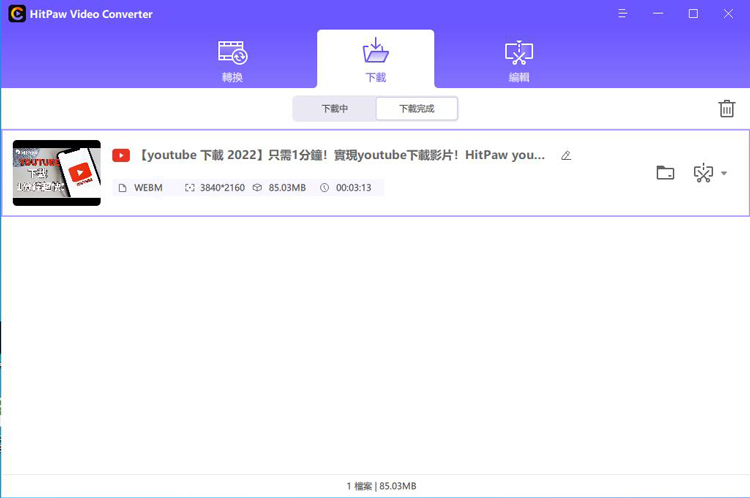Click the HitPaw logo icon
This screenshot has width=750, height=498.
[17, 14]
